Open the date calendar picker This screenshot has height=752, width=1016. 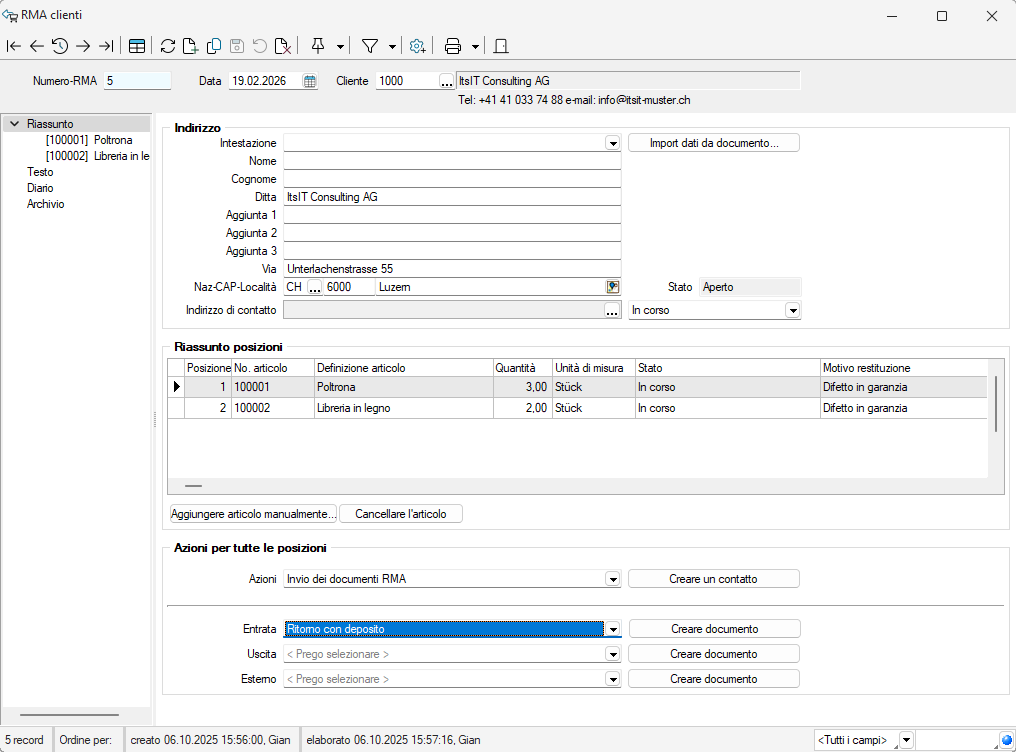[310, 81]
